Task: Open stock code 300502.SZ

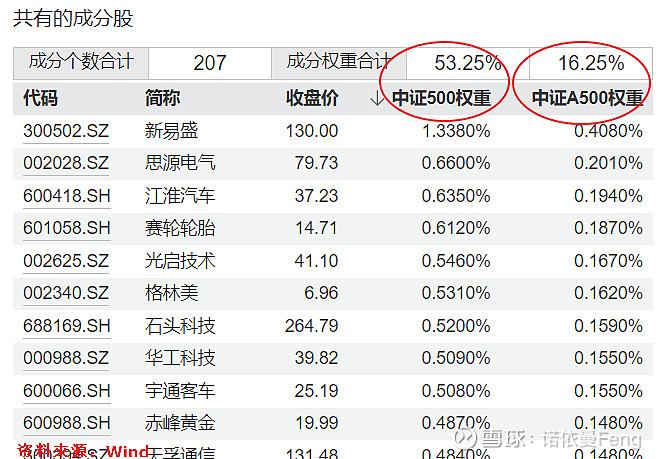Action: [66, 131]
